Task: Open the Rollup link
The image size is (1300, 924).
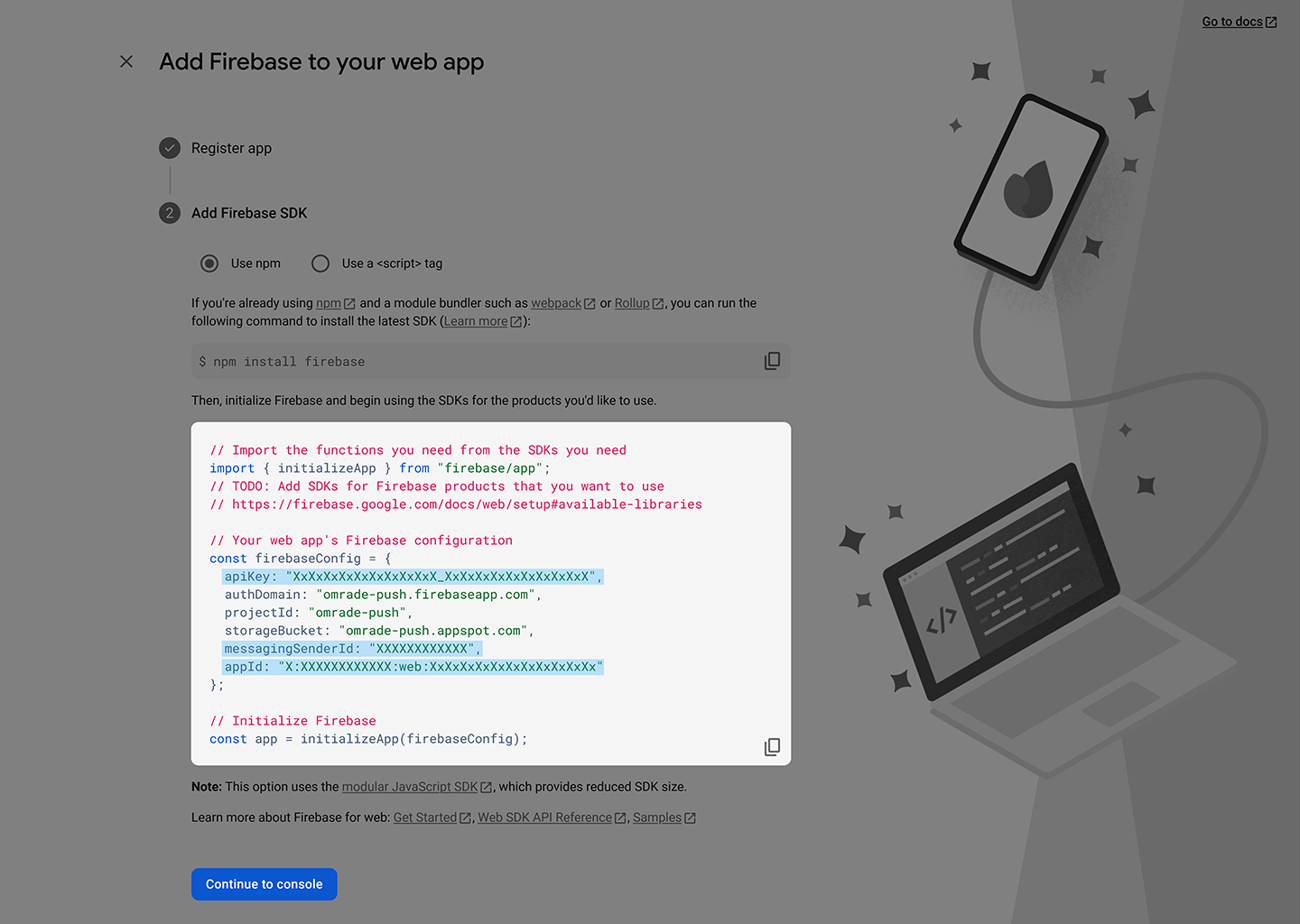Action: pos(638,303)
